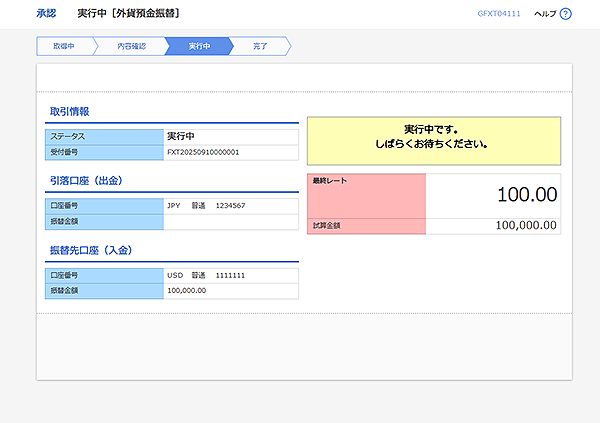This screenshot has height=423, width=600.
Task: Click the 最終レート label
Action: pos(330,181)
